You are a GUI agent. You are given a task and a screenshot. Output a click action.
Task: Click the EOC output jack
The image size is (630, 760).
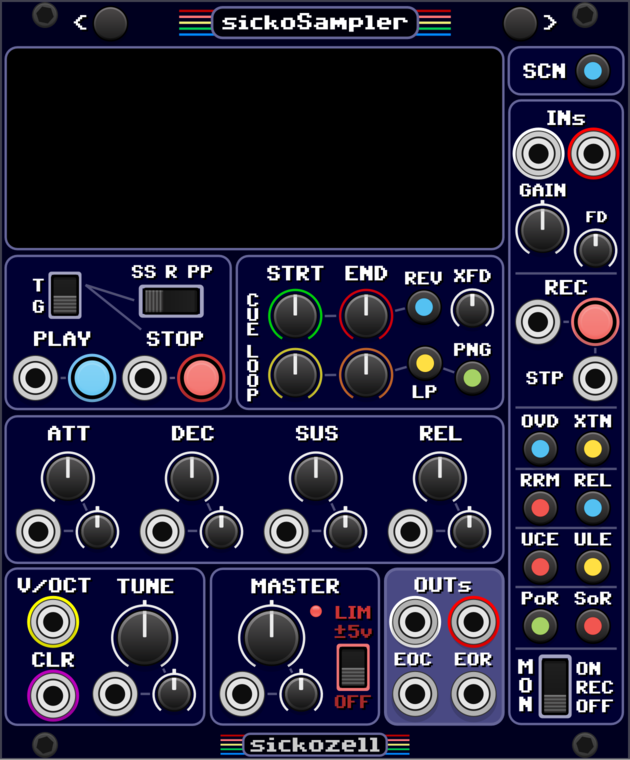click(415, 694)
